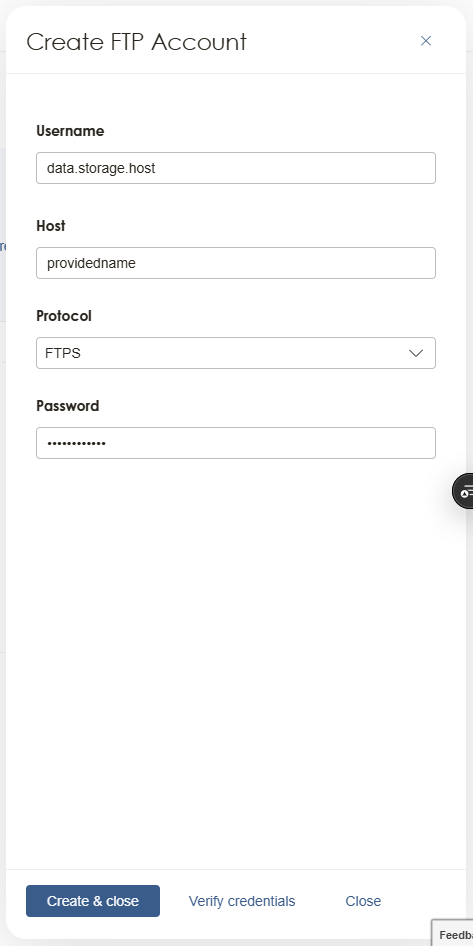Open the Protocol combo box showing FTPS
This screenshot has width=473, height=946.
tap(236, 353)
